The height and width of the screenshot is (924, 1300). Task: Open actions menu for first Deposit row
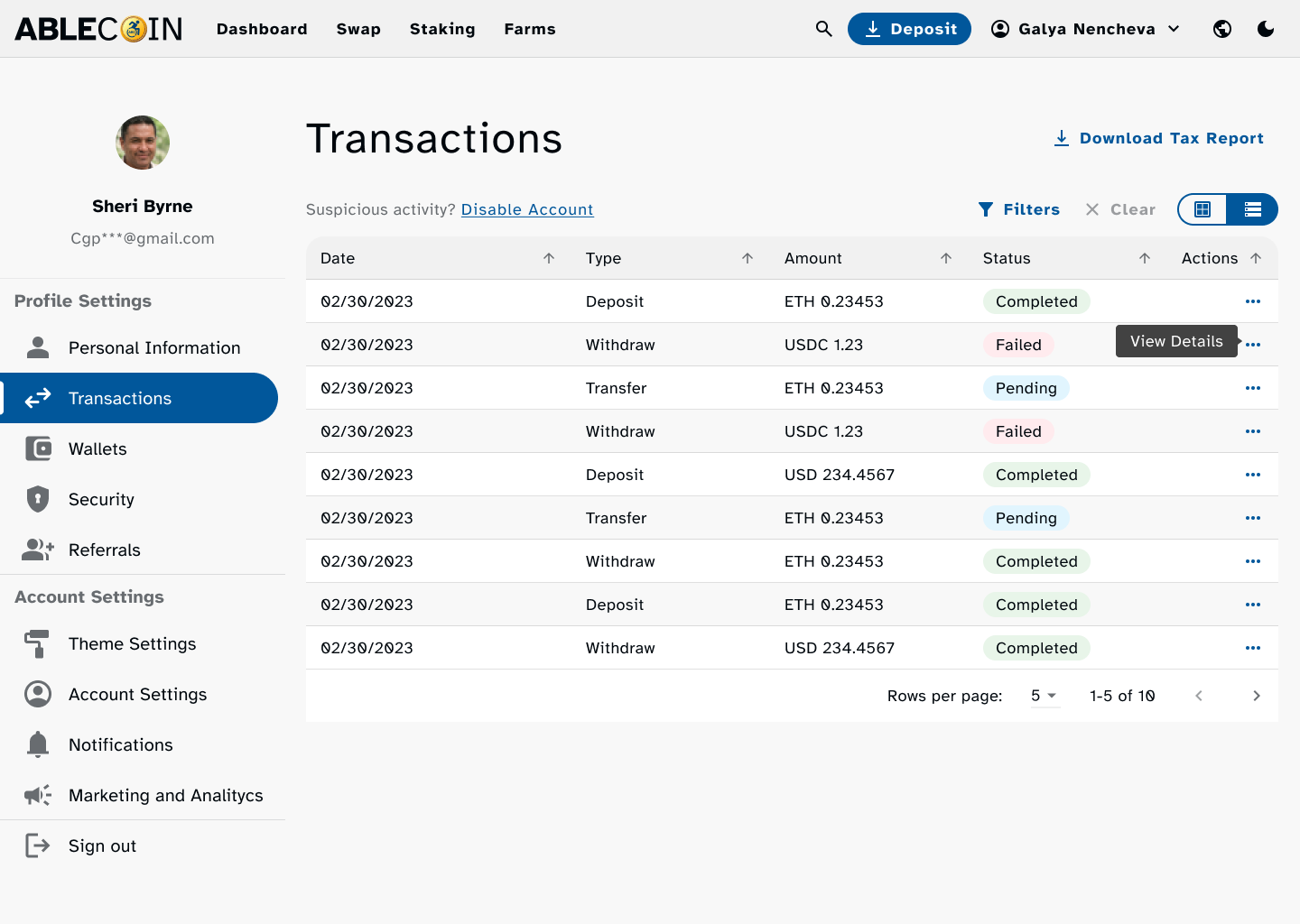pos(1252,301)
